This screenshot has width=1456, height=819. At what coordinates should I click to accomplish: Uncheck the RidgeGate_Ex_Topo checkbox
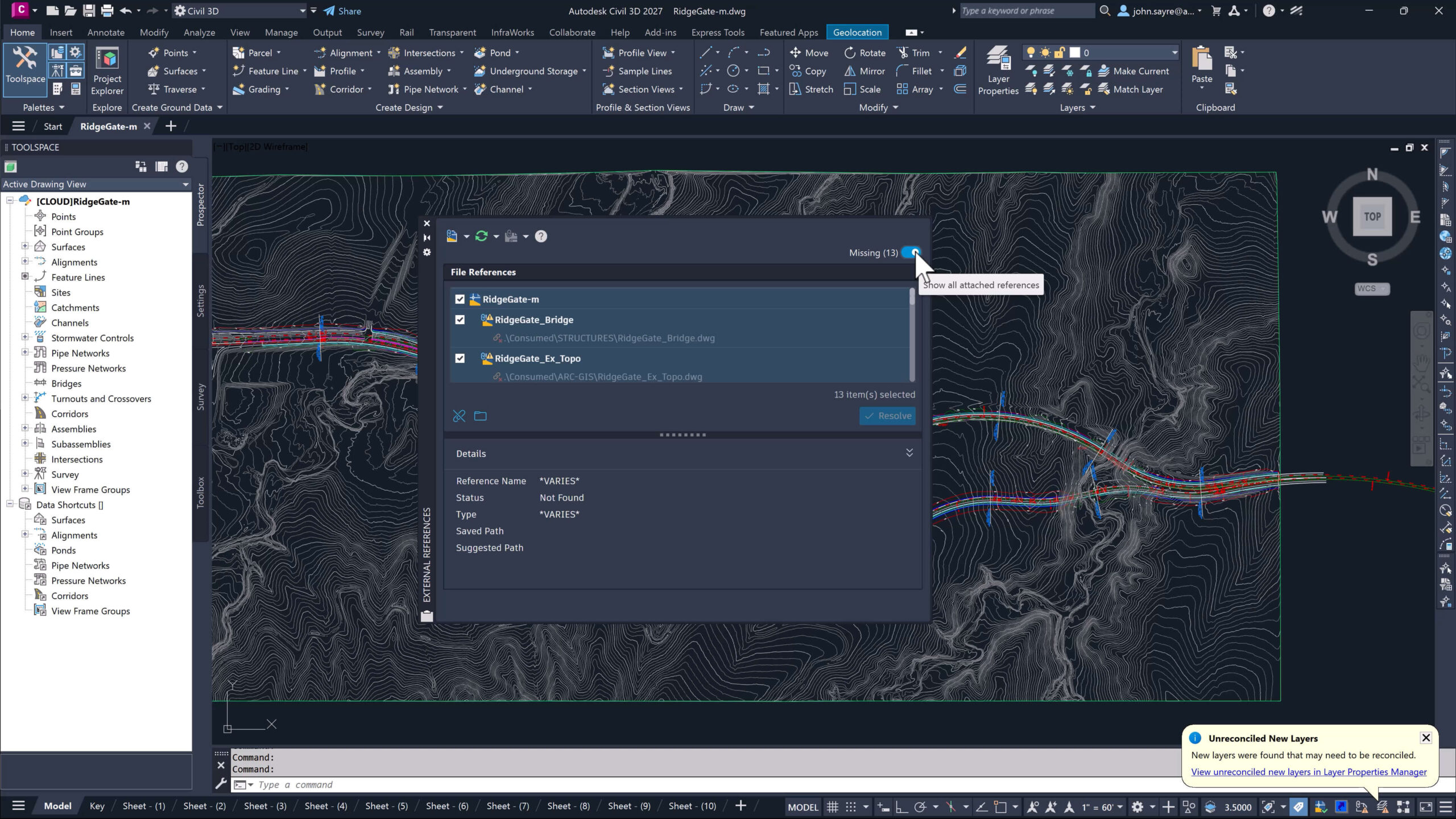point(460,358)
